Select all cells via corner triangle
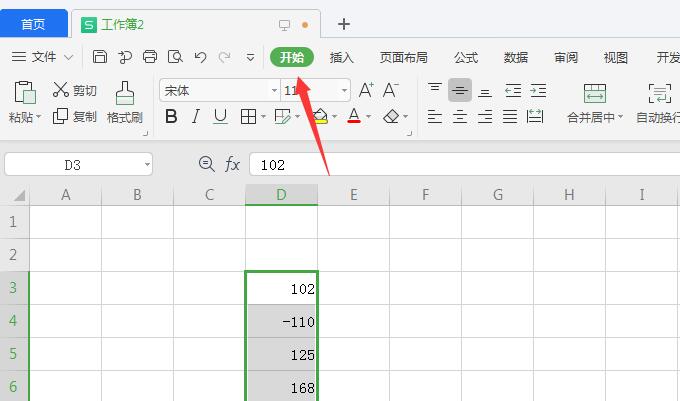680x401 pixels. (19, 196)
